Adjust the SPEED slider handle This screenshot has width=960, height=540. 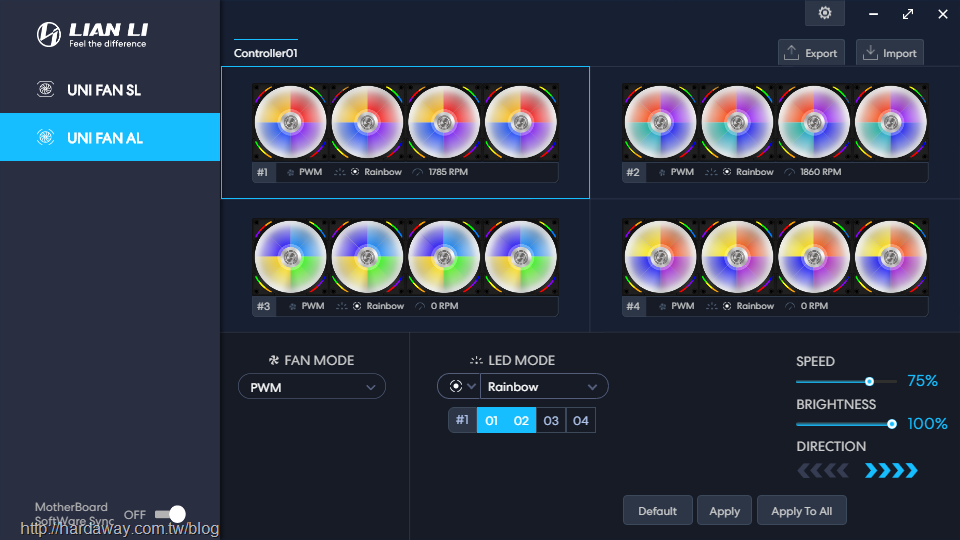pos(869,381)
